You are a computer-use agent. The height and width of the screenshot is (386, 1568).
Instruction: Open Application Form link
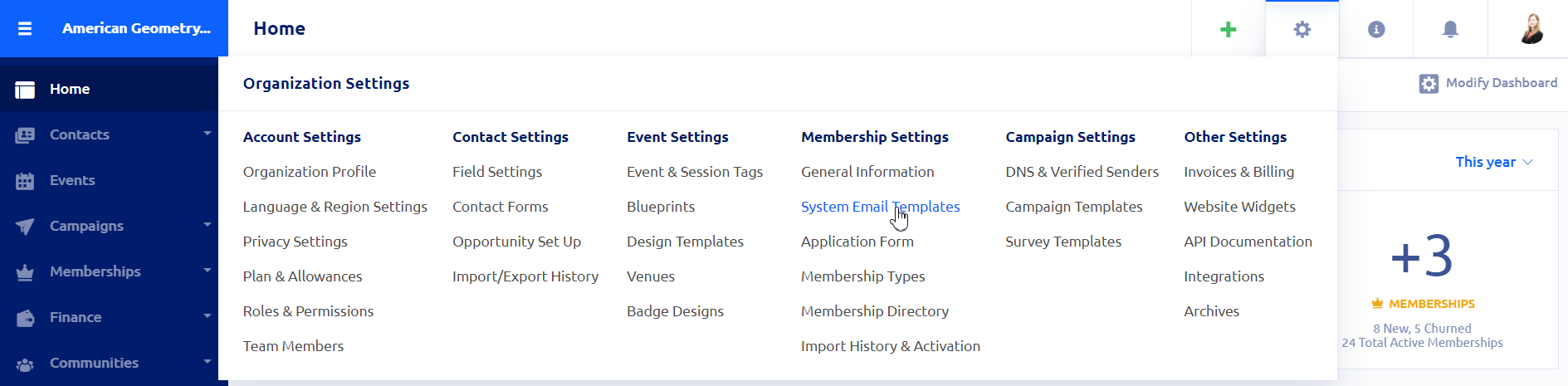click(857, 242)
